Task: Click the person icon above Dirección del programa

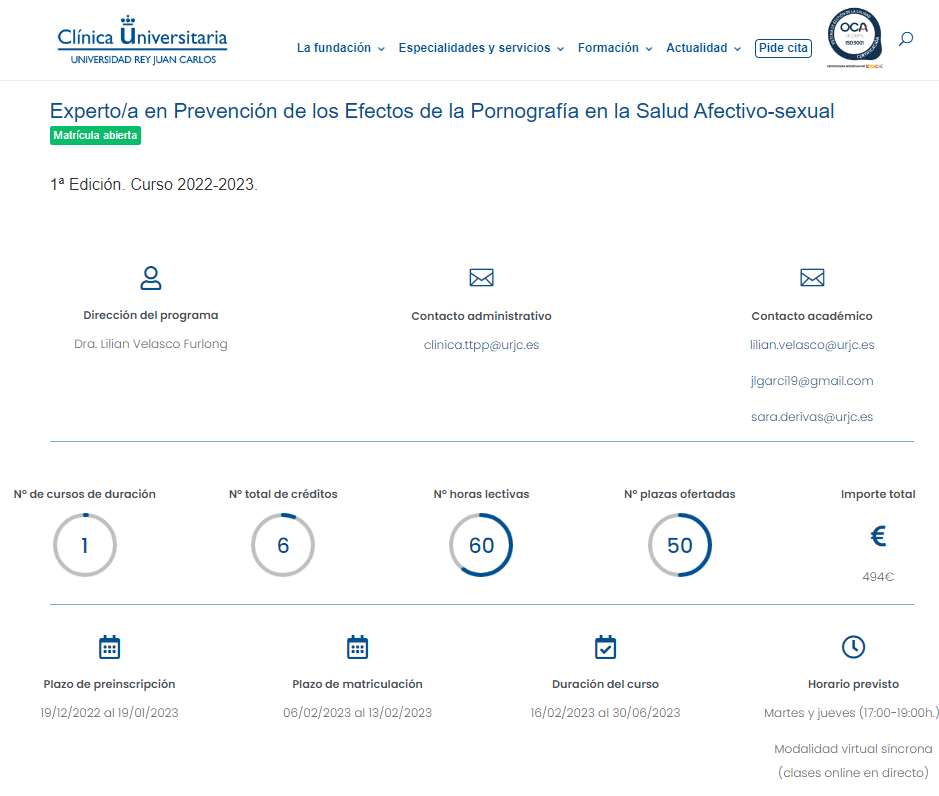Action: click(151, 278)
